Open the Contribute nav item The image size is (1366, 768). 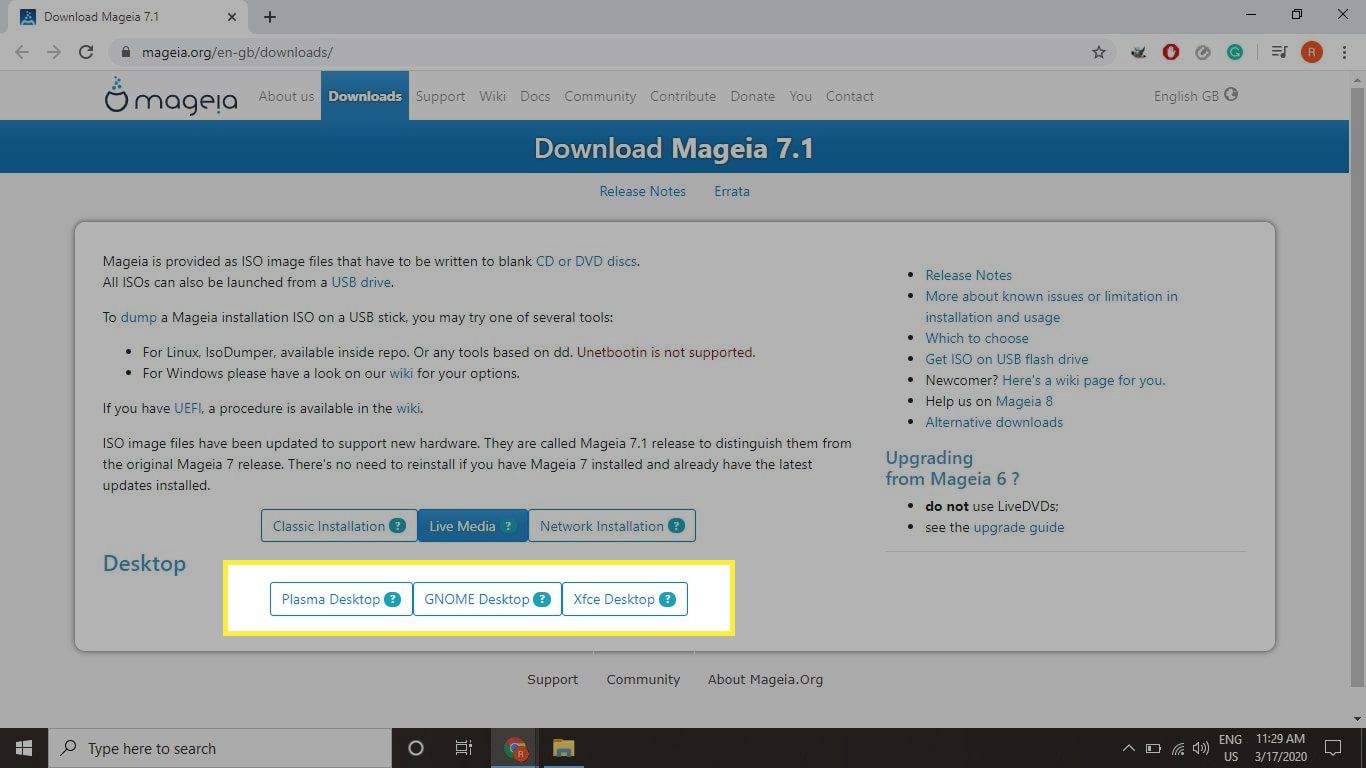[x=683, y=96]
